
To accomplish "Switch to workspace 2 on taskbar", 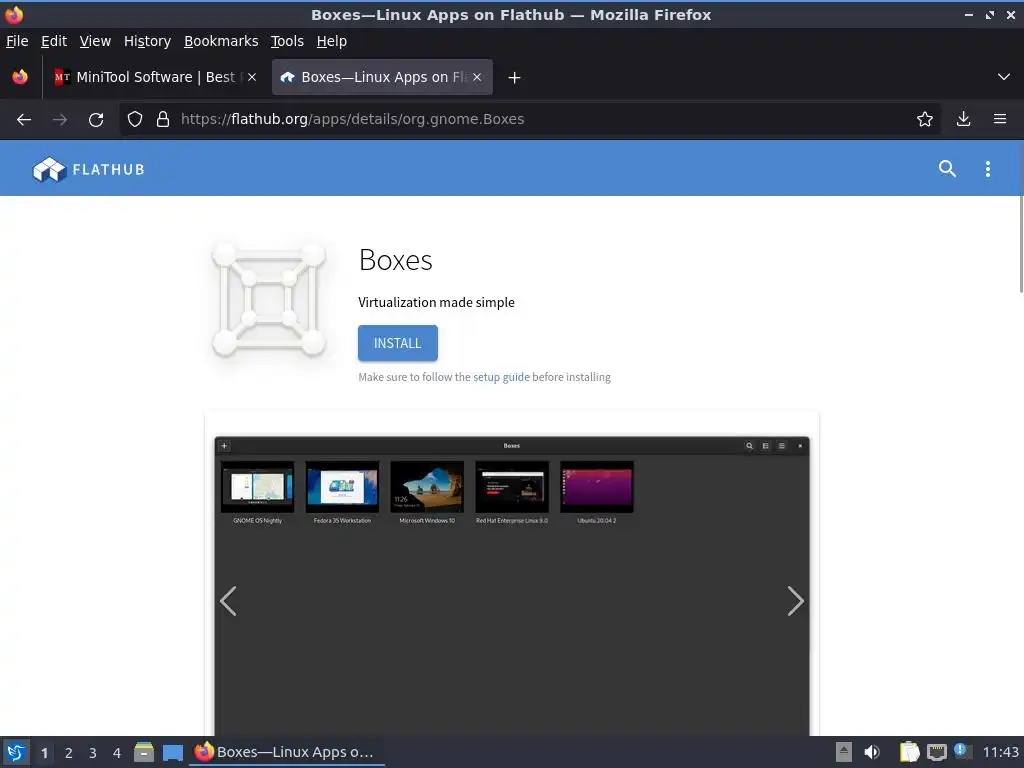I will [69, 752].
